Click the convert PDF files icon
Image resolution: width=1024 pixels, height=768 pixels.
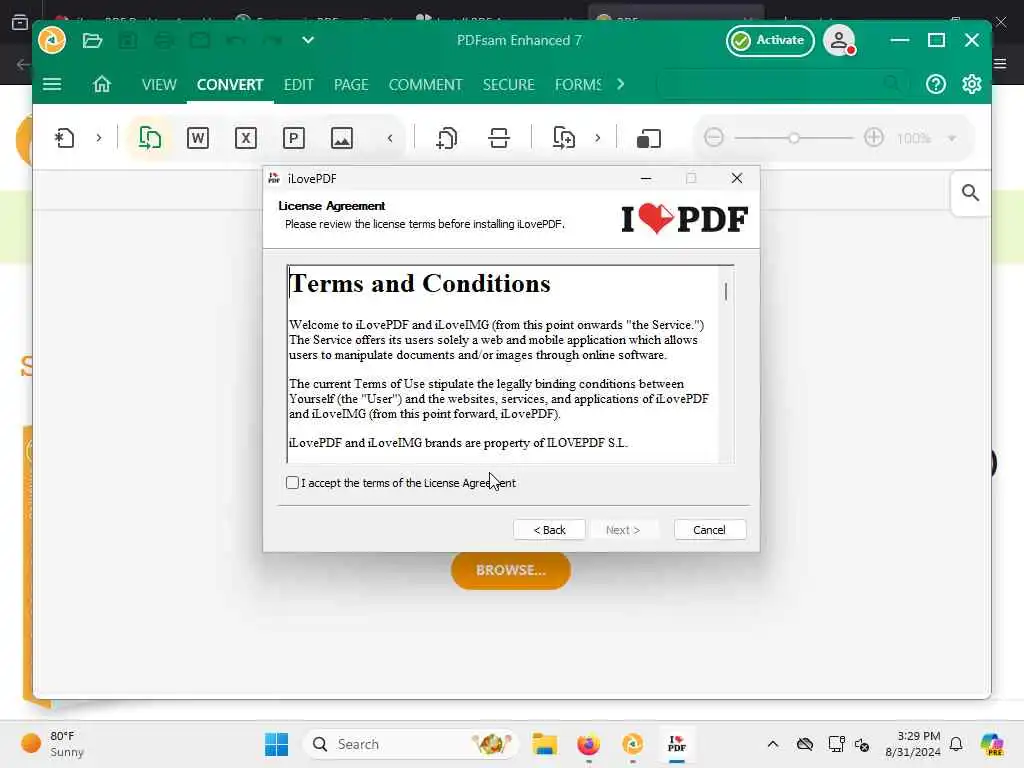(150, 138)
